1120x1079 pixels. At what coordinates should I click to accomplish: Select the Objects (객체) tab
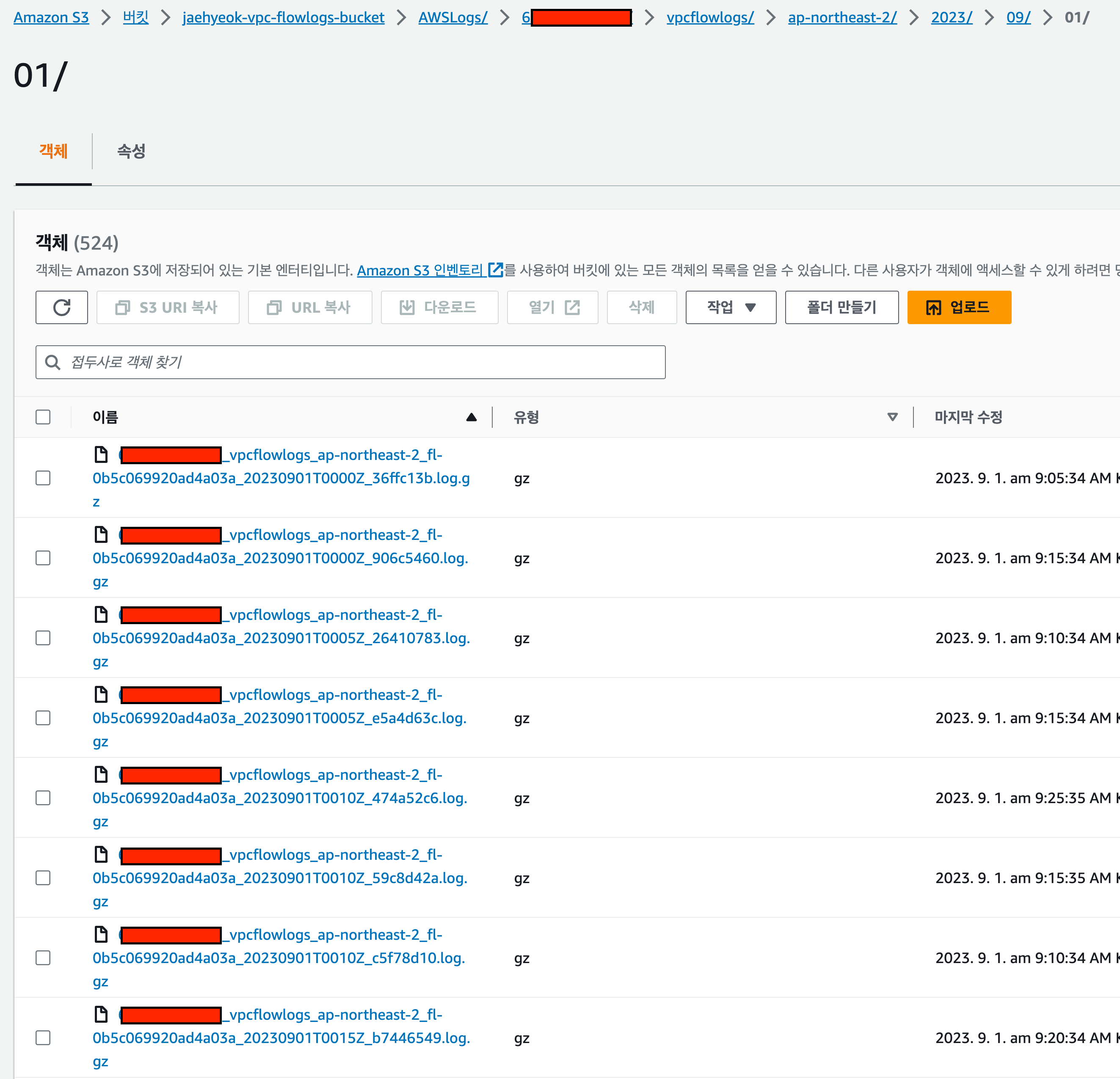tap(53, 151)
